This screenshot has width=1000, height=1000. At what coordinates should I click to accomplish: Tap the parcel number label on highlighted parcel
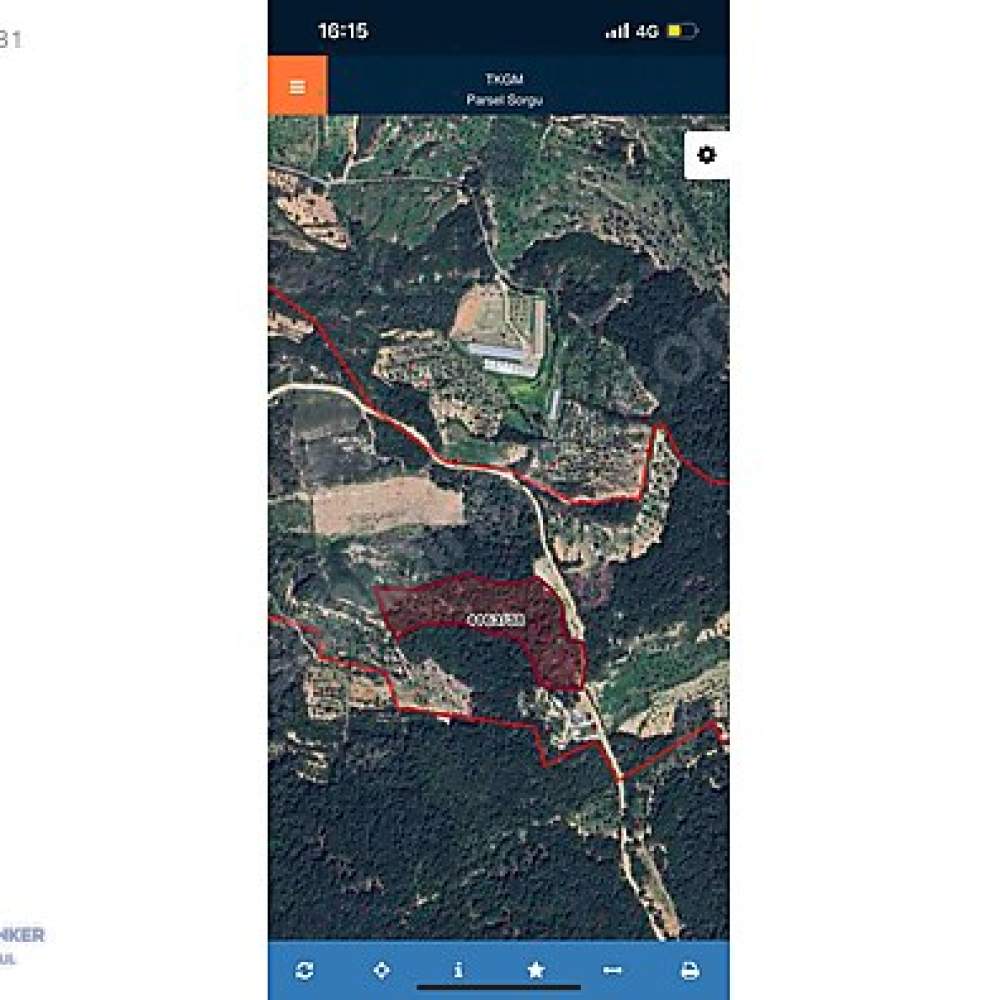497,619
